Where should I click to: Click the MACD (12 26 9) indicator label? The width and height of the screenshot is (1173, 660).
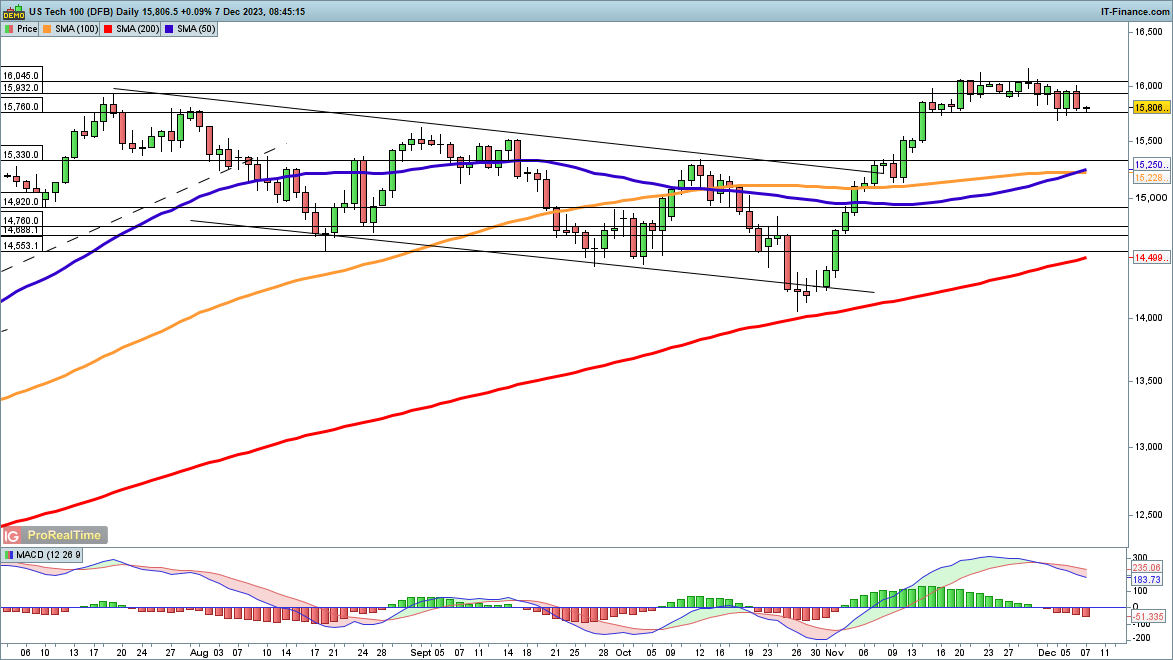point(49,555)
